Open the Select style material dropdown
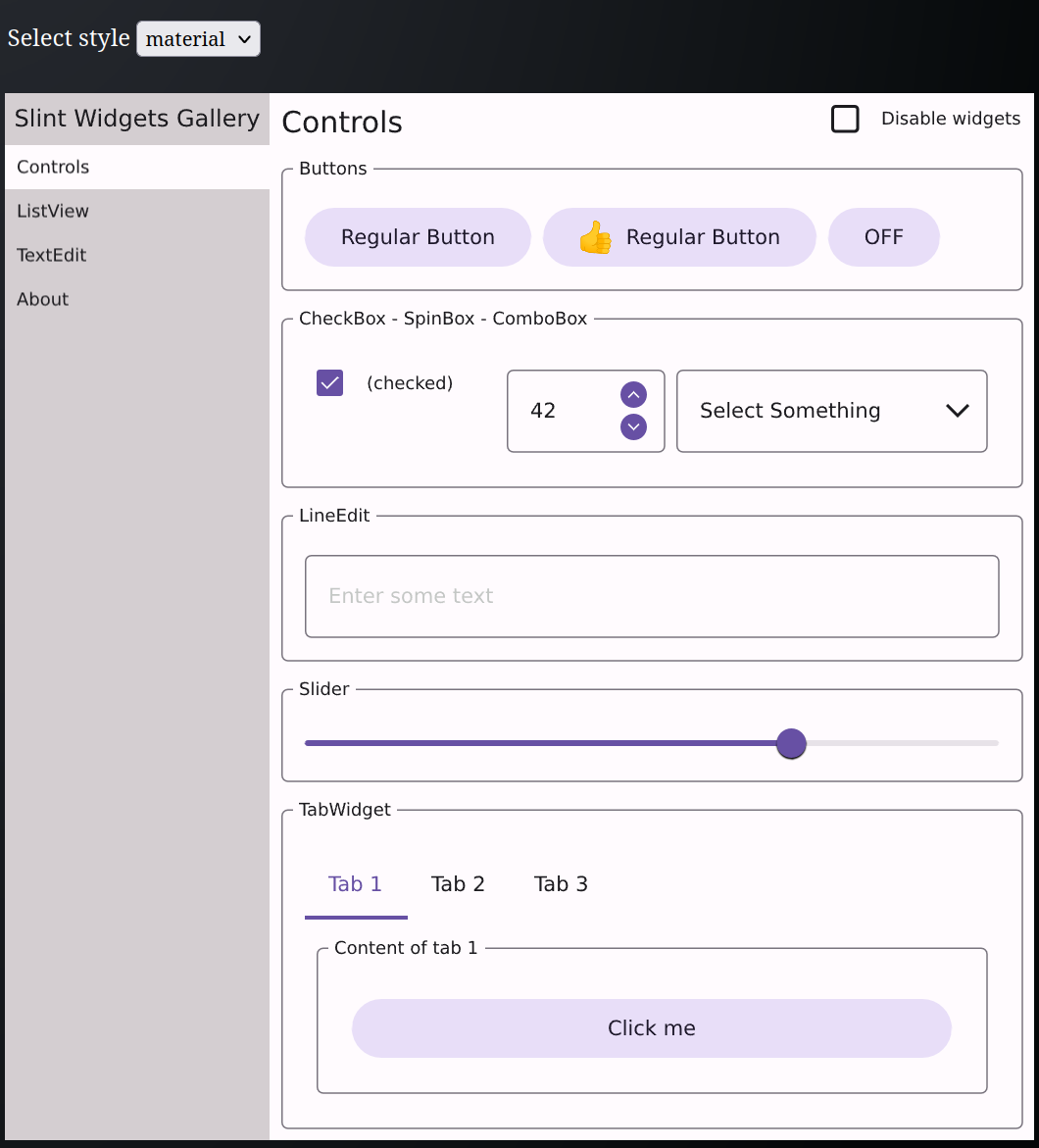This screenshot has width=1039, height=1148. (x=198, y=39)
